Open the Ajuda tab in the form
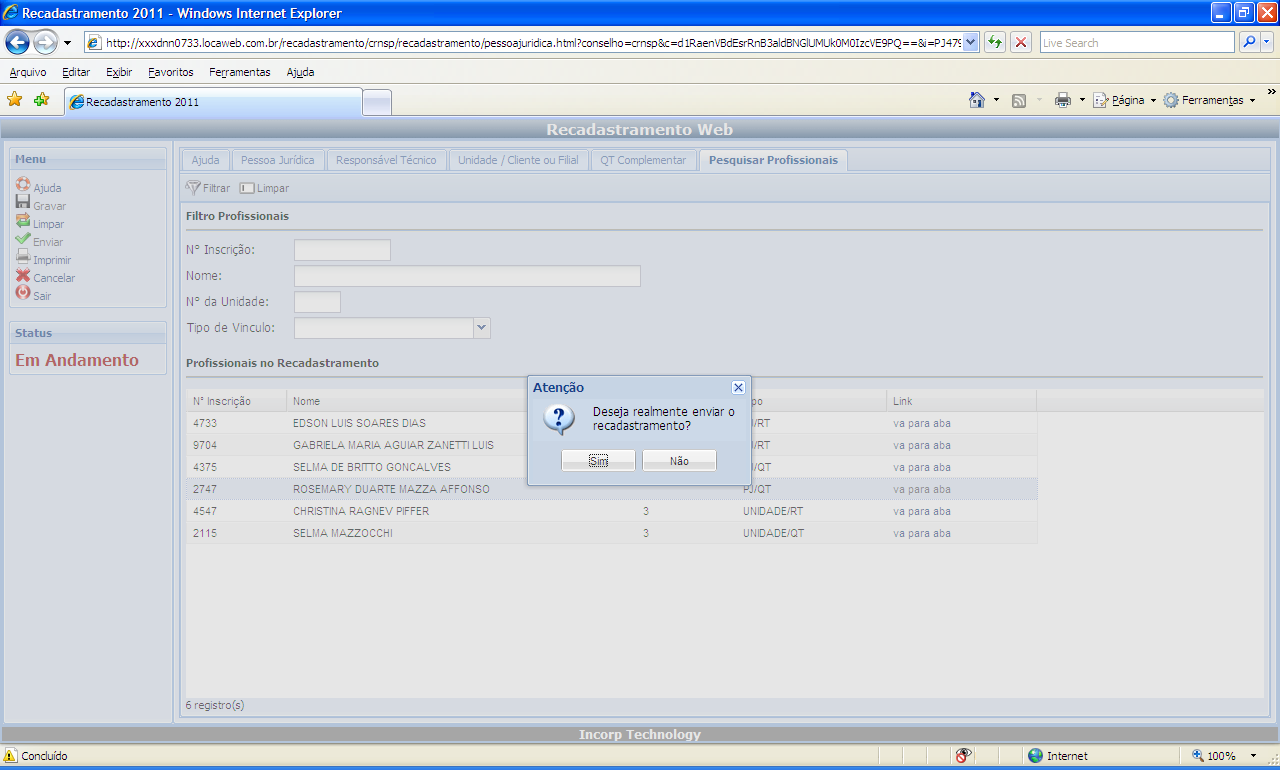 click(205, 160)
